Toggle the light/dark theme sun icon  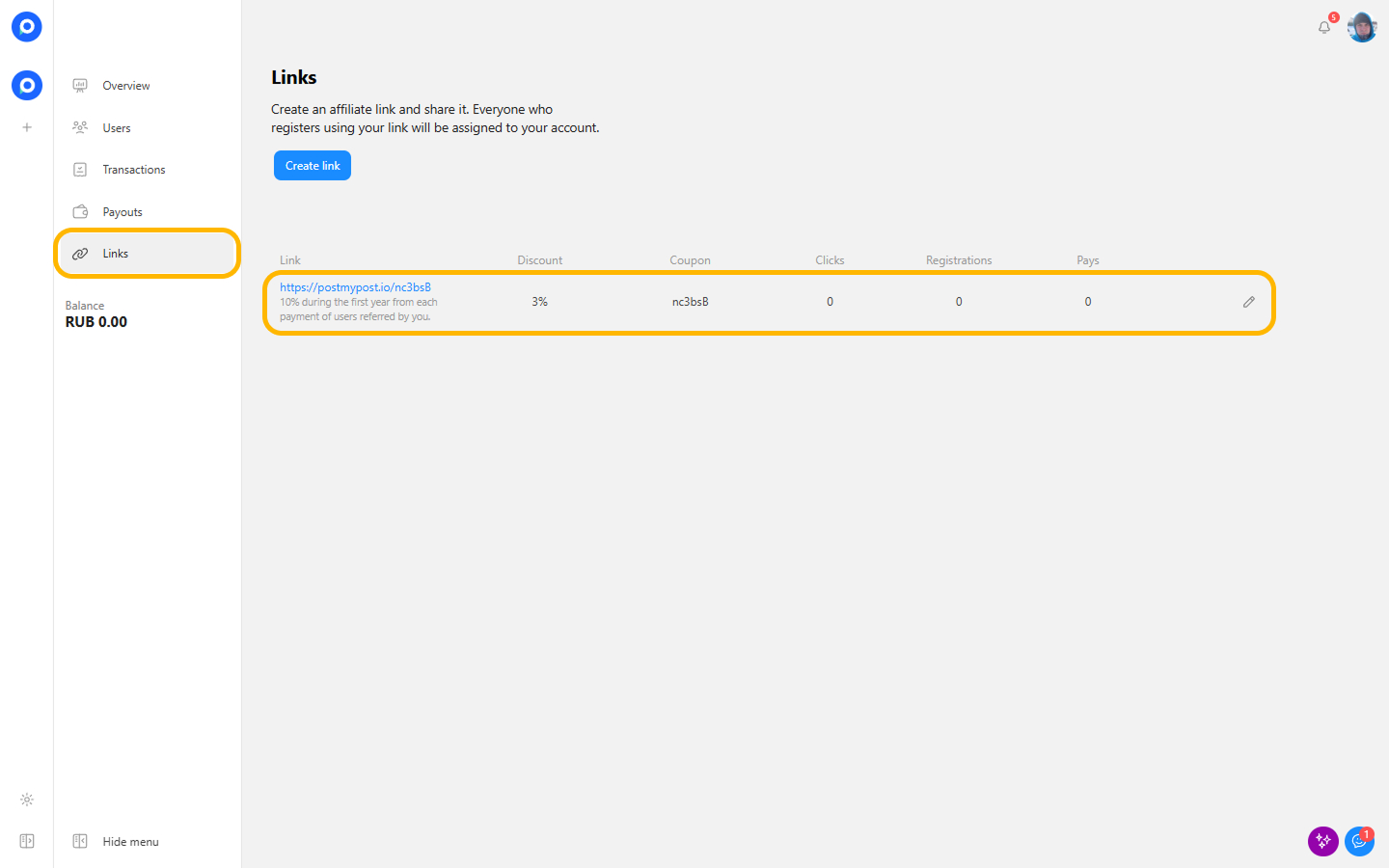click(x=27, y=800)
